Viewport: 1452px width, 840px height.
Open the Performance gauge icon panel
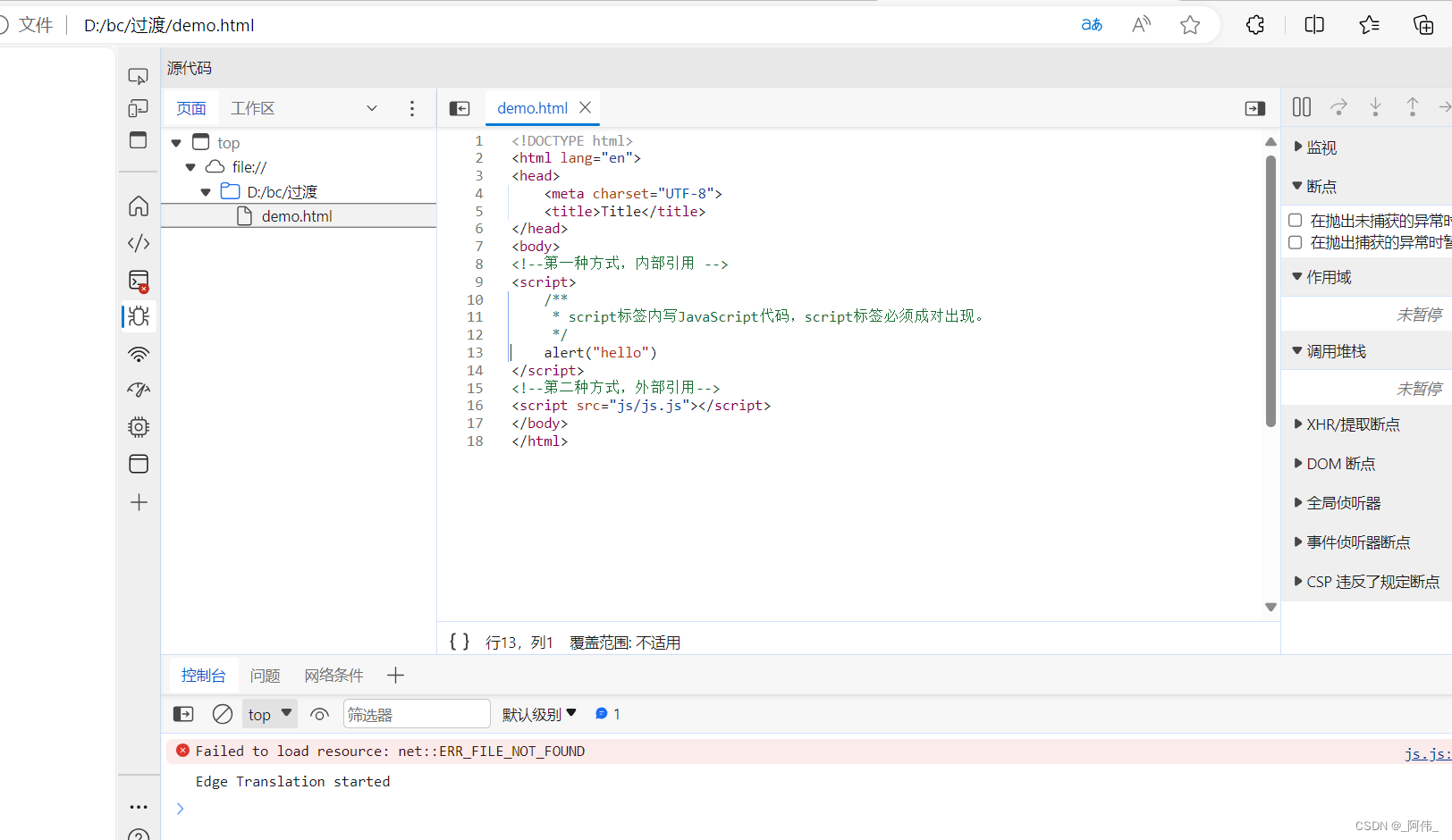pos(139,390)
